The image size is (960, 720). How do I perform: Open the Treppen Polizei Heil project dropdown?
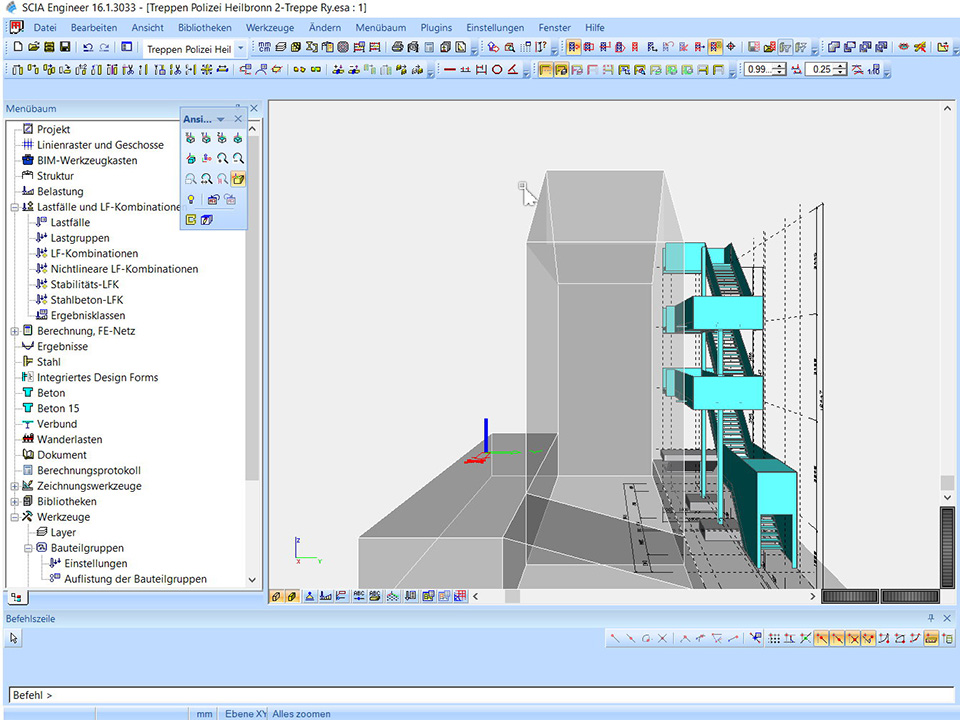(x=240, y=48)
